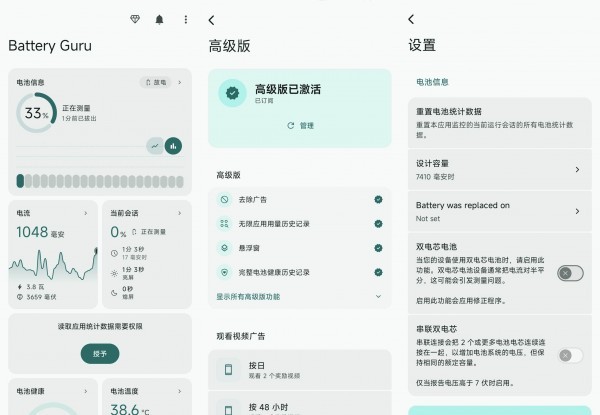Image resolution: width=600 pixels, height=415 pixels.
Task: Select the 按日 reward video option
Action: click(x=300, y=369)
